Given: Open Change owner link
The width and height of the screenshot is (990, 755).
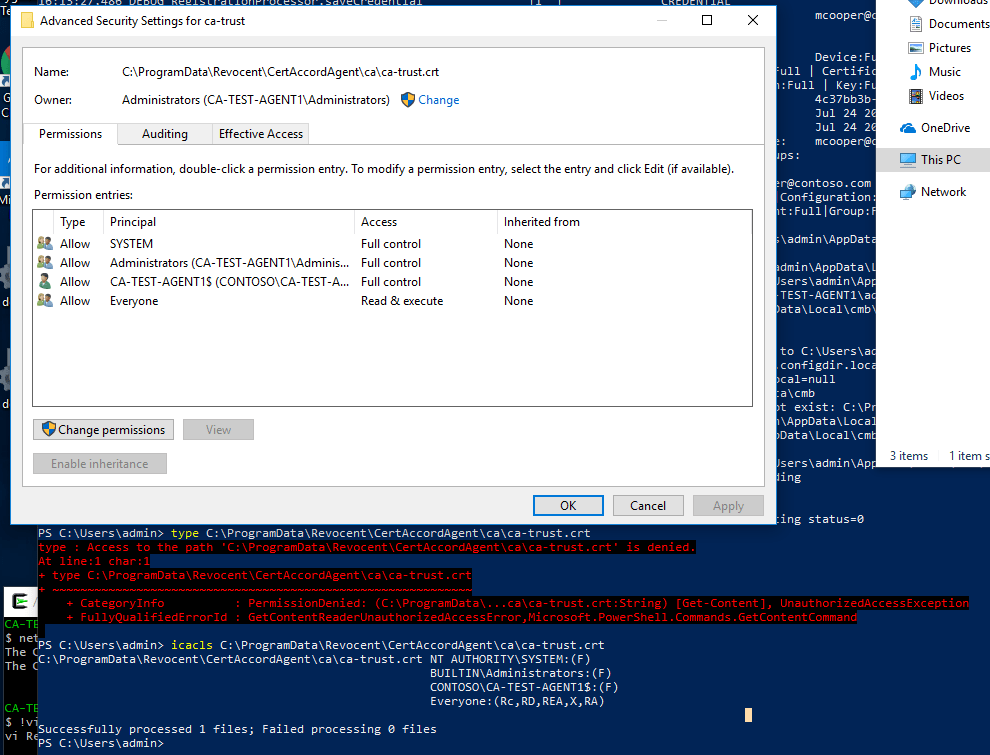Looking at the screenshot, I should (438, 100).
